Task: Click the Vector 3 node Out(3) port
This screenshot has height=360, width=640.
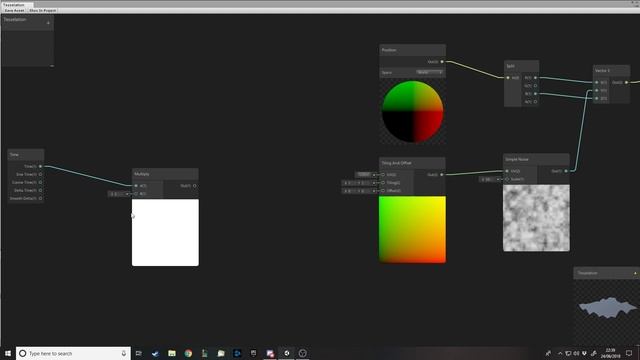Action: [x=627, y=82]
